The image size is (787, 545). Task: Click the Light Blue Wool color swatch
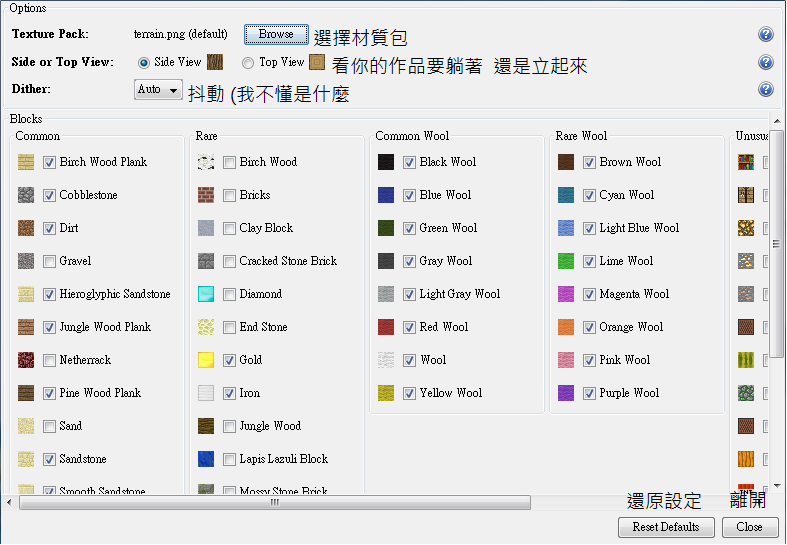coord(566,228)
